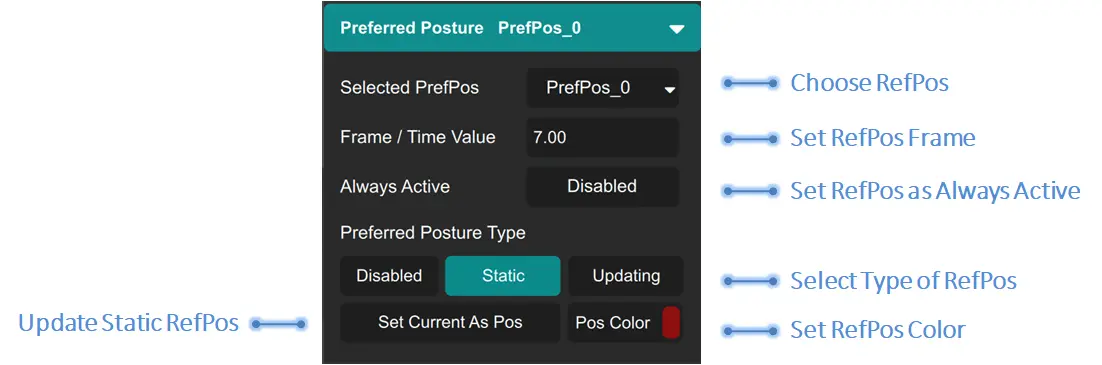Click the Select Type of RefPos annotation
Image resolution: width=1102 pixels, height=365 pixels.
click(x=904, y=281)
